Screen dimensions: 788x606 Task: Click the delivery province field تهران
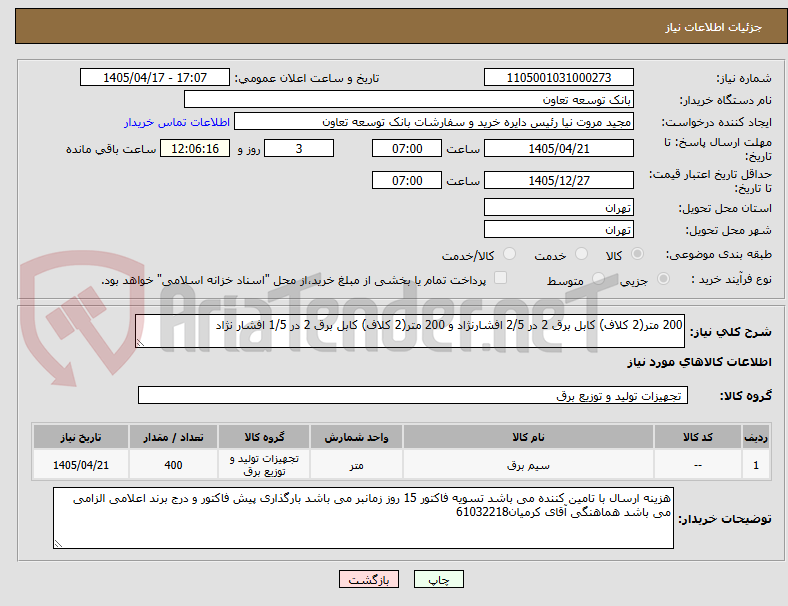(x=558, y=207)
